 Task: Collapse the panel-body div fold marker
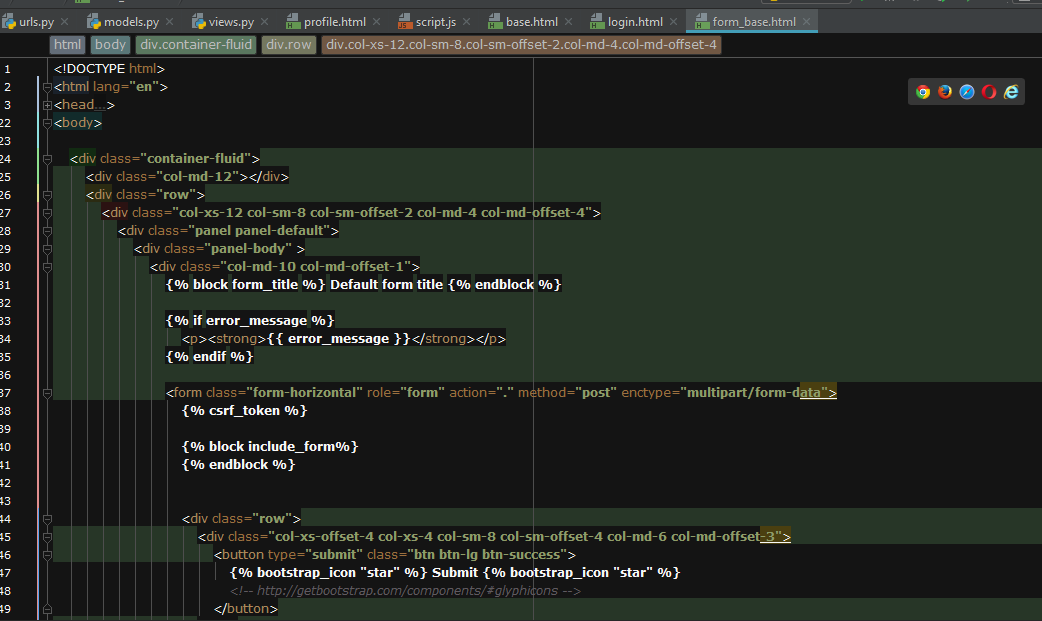[x=47, y=248]
